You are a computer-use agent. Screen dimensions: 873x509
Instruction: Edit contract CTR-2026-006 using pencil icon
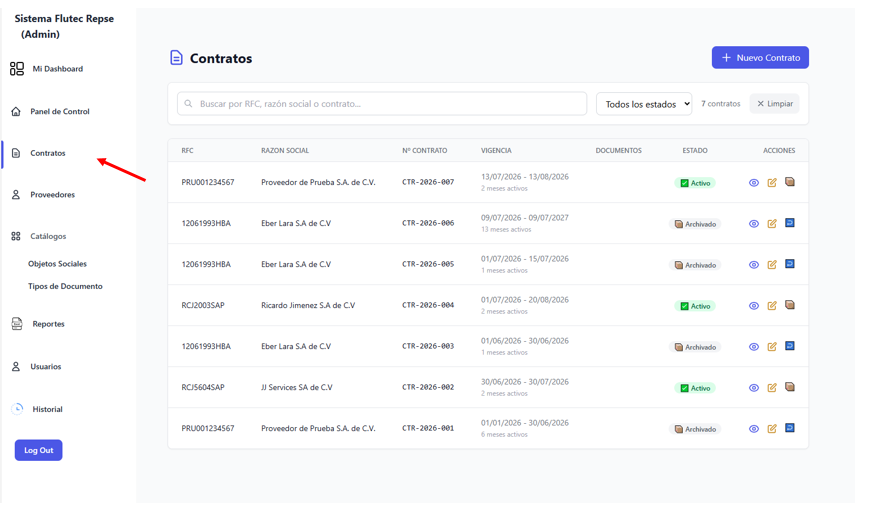[772, 223]
